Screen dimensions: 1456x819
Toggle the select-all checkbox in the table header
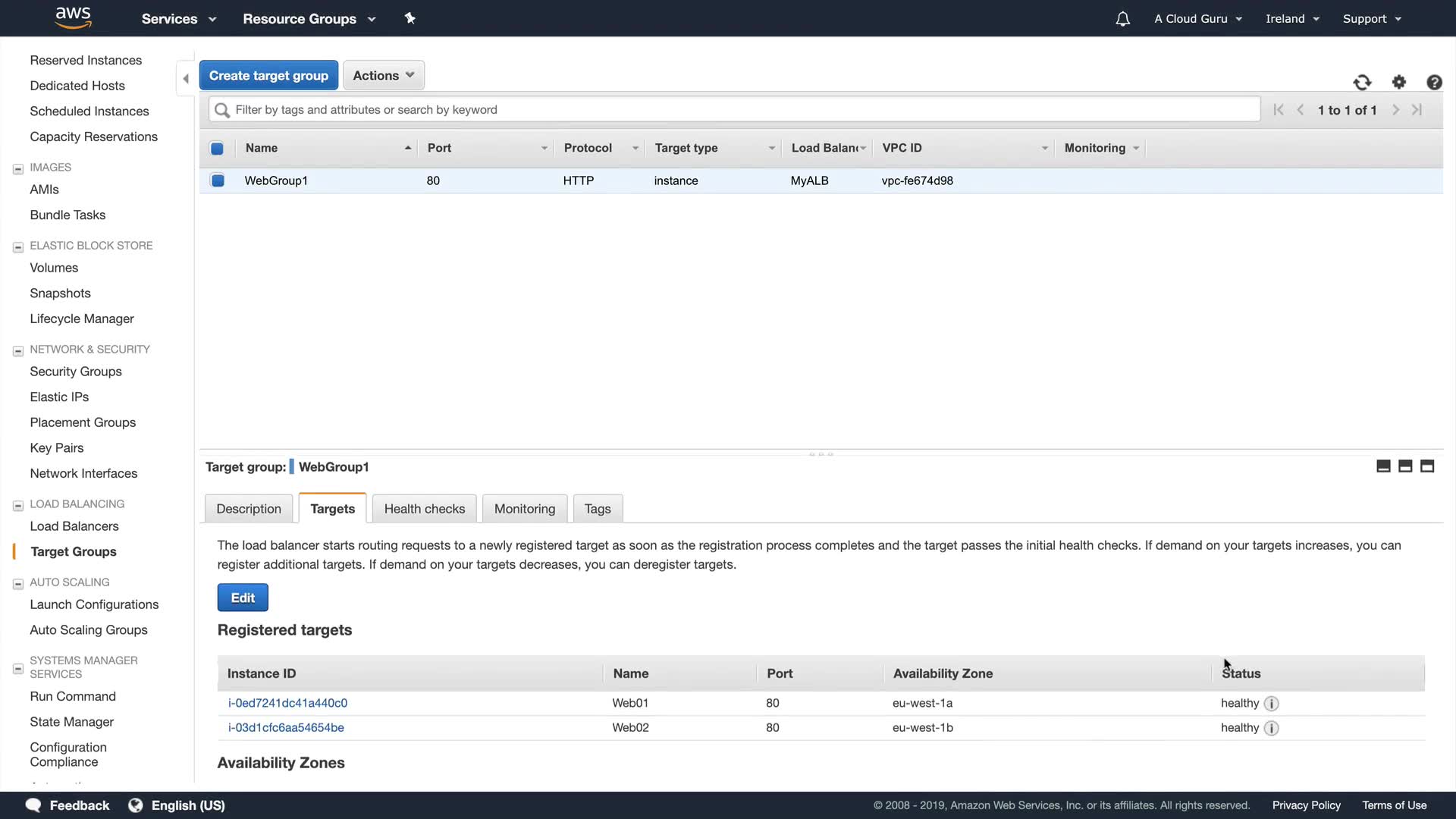coord(217,149)
